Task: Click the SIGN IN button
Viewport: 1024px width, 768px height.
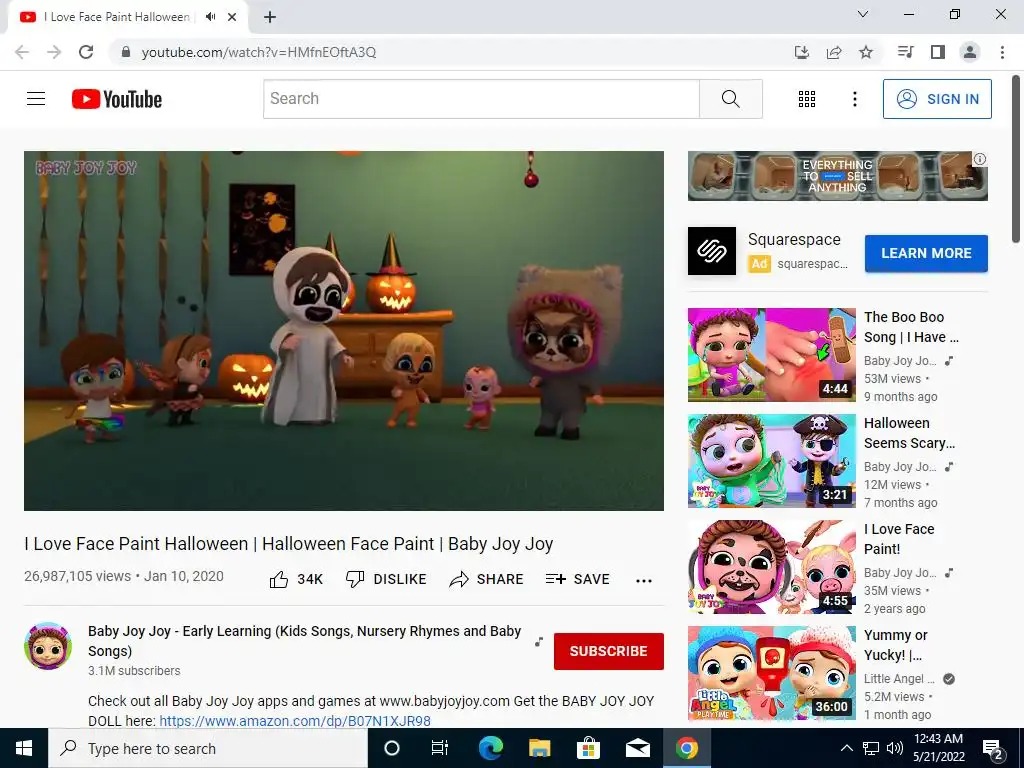Action: (937, 99)
